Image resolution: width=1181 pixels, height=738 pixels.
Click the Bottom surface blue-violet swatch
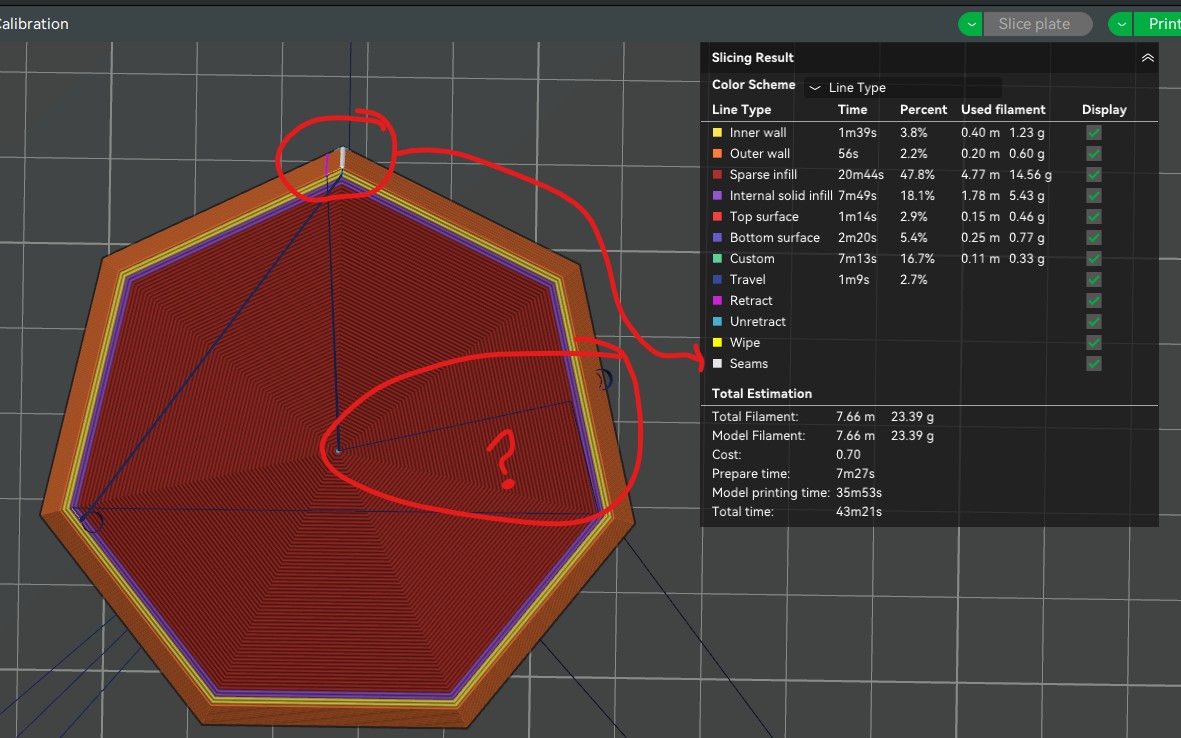pyautogui.click(x=717, y=237)
